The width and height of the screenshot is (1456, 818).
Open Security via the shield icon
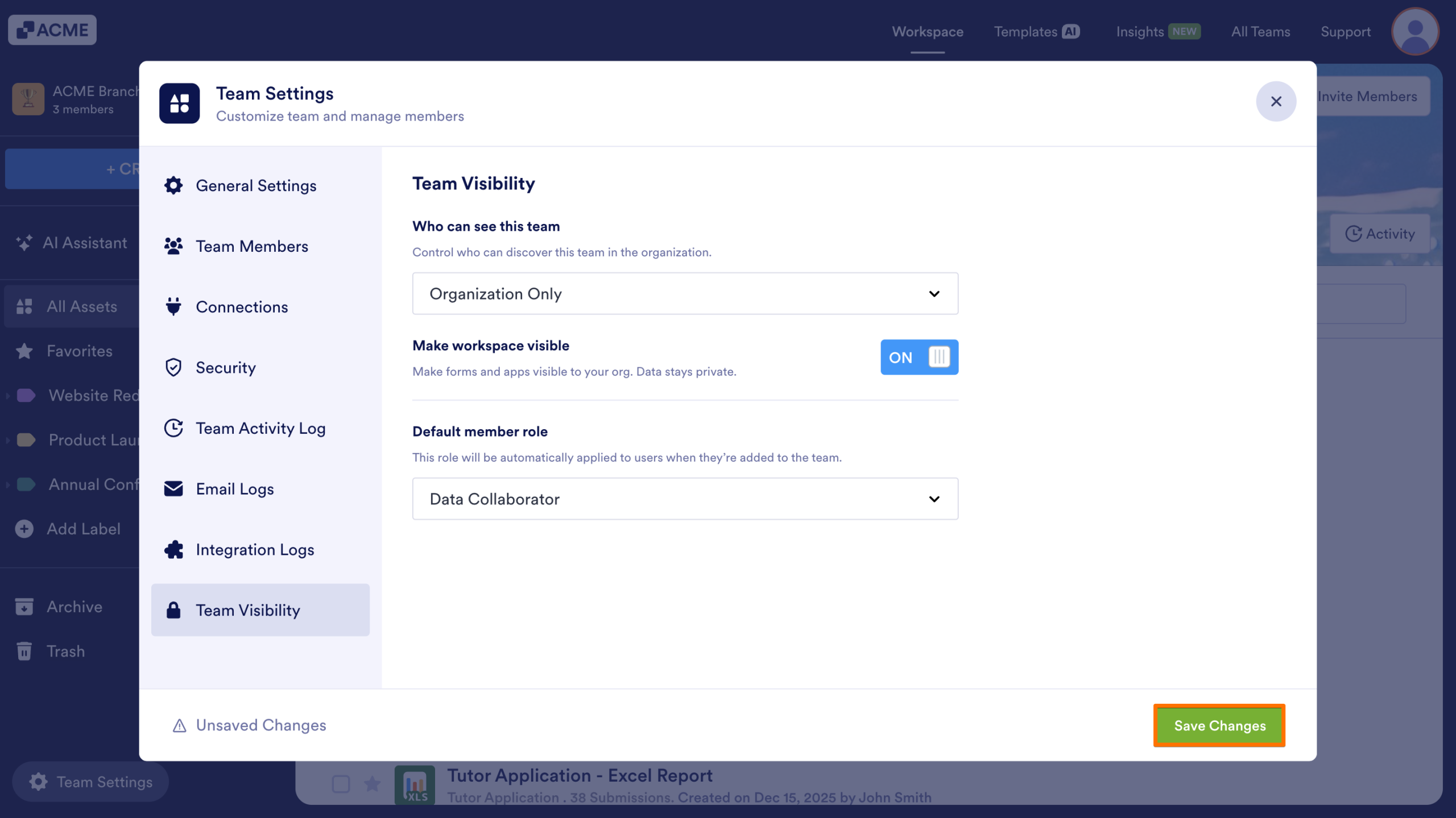(x=173, y=367)
